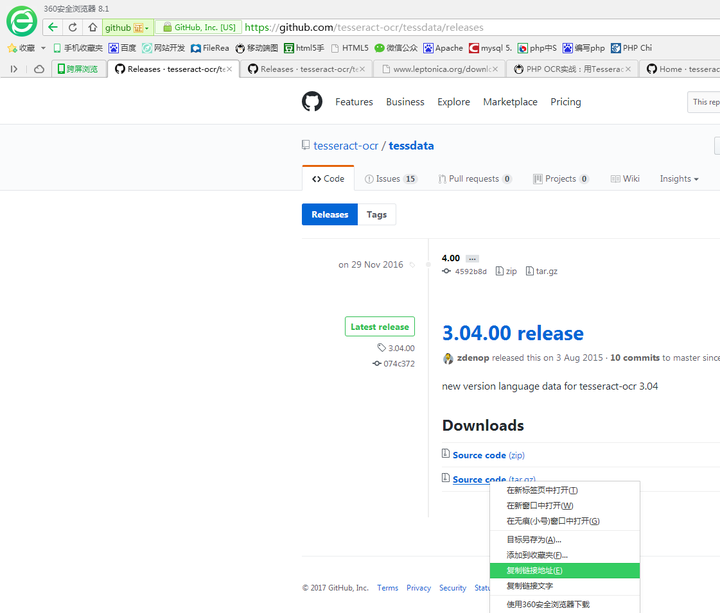The image size is (720, 613).
Task: Download the 4.00 tar.gz archive
Action: click(542, 271)
